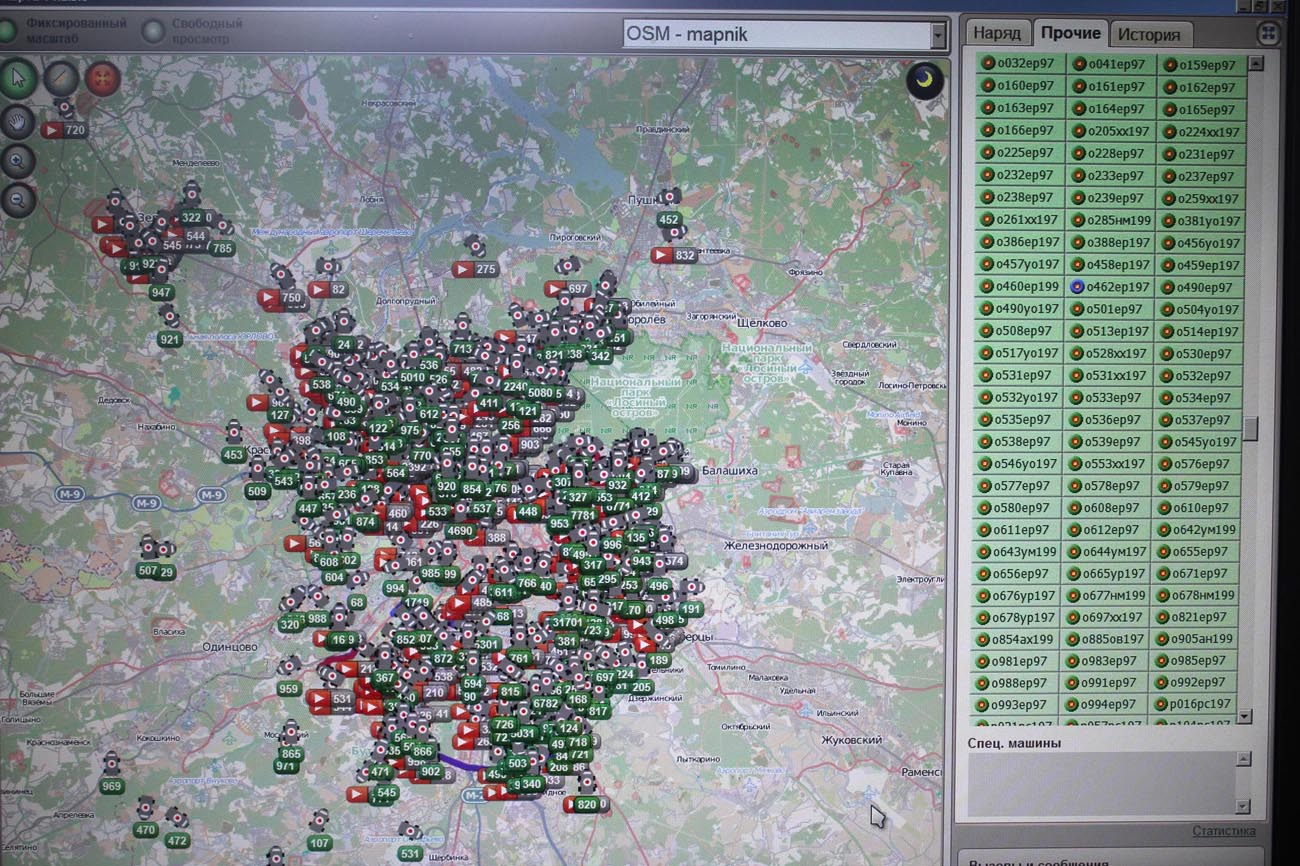
Task: Zoom out with the minus magnifier
Action: (x=17, y=200)
